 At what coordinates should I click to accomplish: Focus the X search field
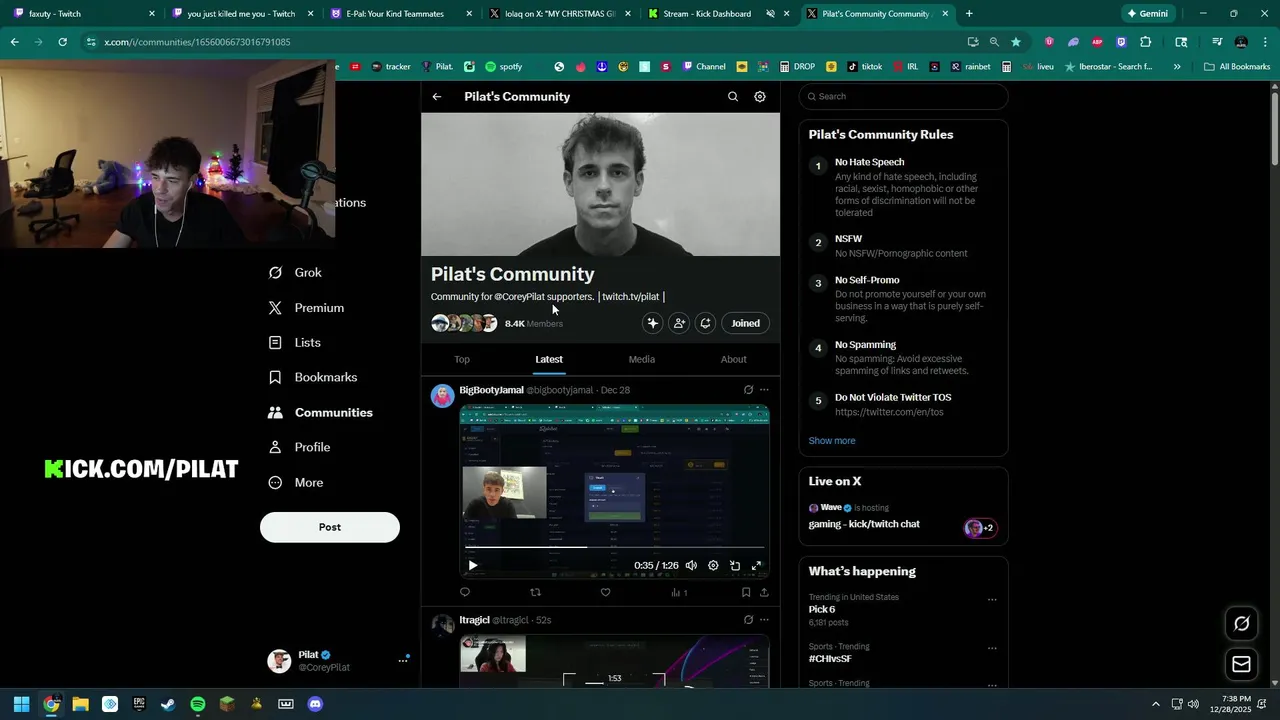[x=903, y=97]
